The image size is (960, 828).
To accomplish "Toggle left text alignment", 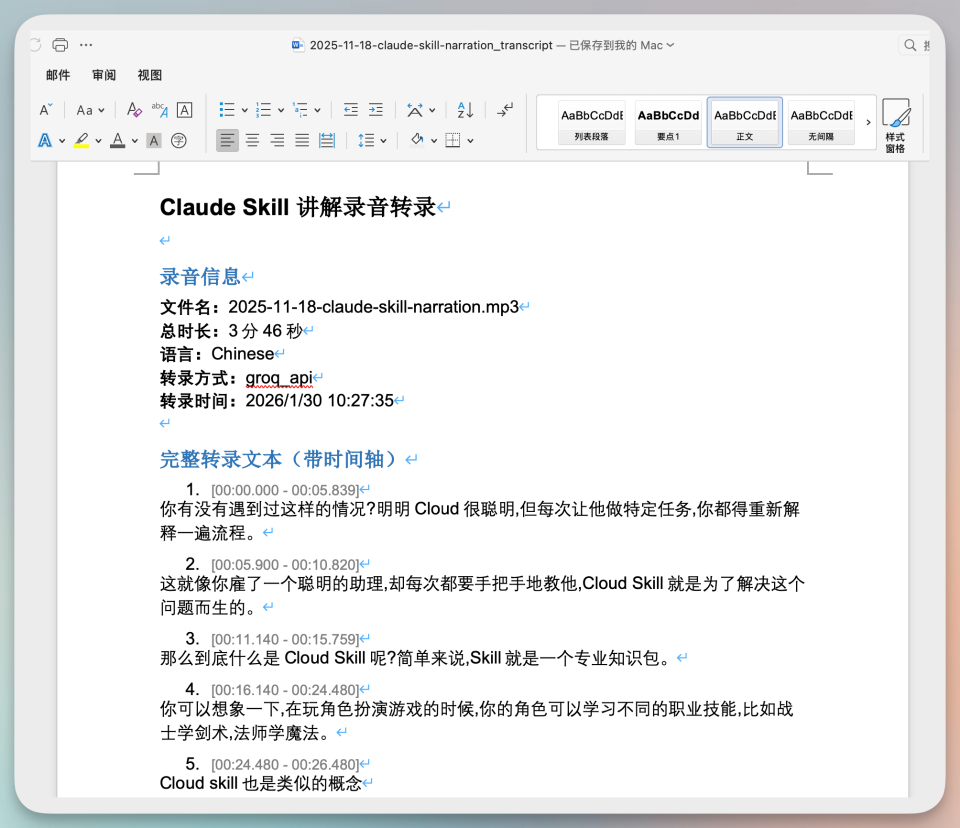I will pos(228,141).
